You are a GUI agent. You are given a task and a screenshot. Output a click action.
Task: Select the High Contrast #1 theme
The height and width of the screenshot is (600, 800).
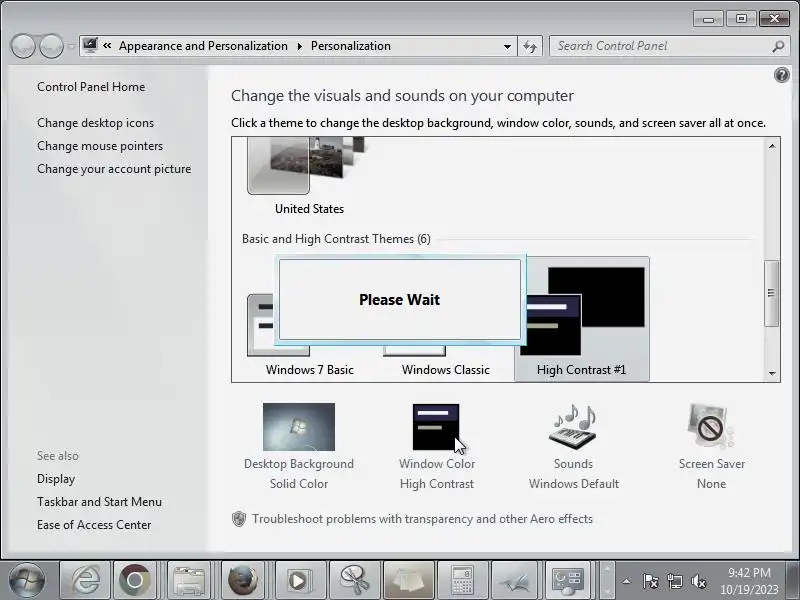coord(582,319)
